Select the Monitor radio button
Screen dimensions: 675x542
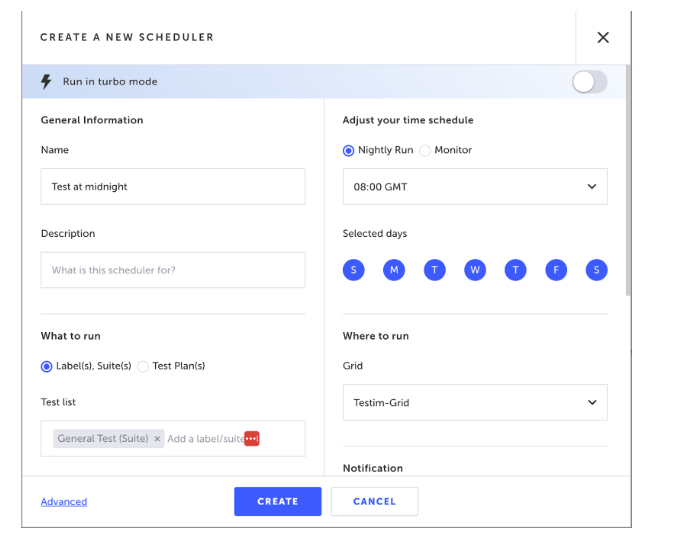tap(425, 151)
